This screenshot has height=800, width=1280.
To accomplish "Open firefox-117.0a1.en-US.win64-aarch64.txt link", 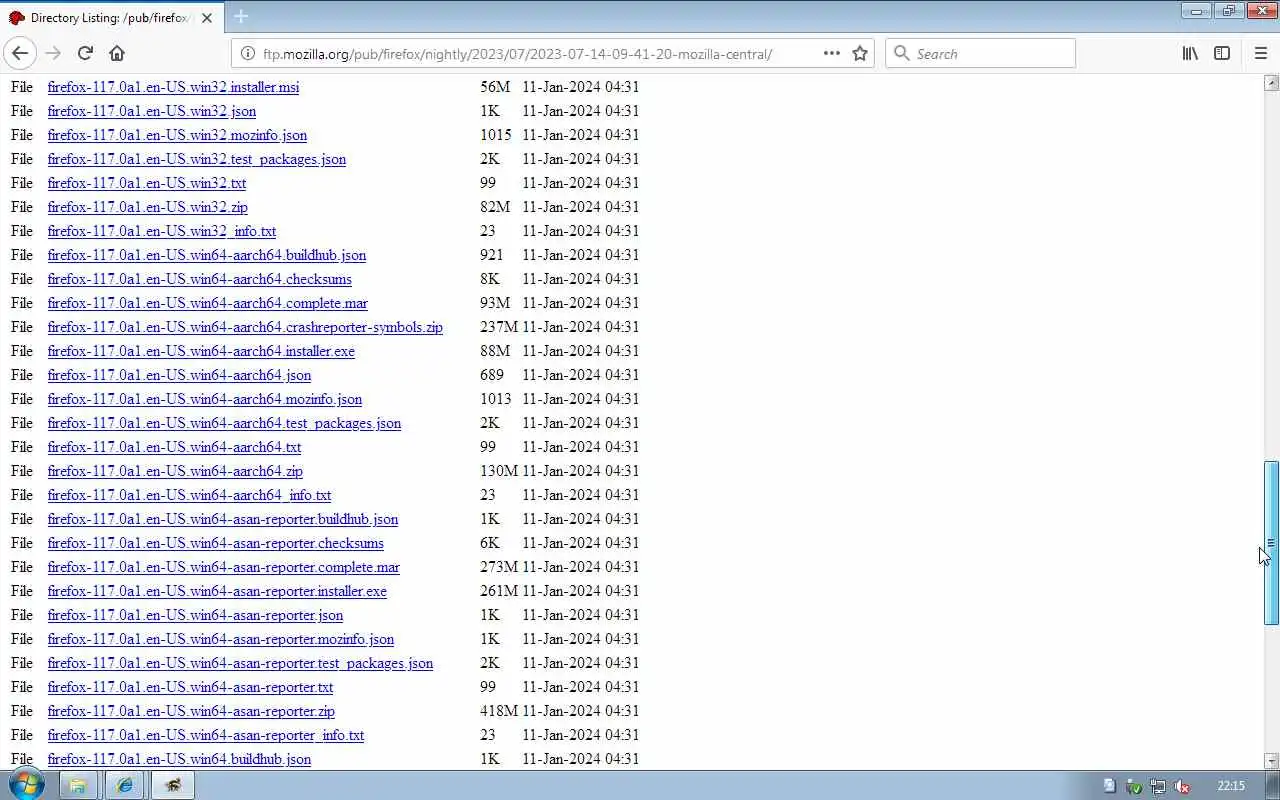I will pyautogui.click(x=174, y=447).
